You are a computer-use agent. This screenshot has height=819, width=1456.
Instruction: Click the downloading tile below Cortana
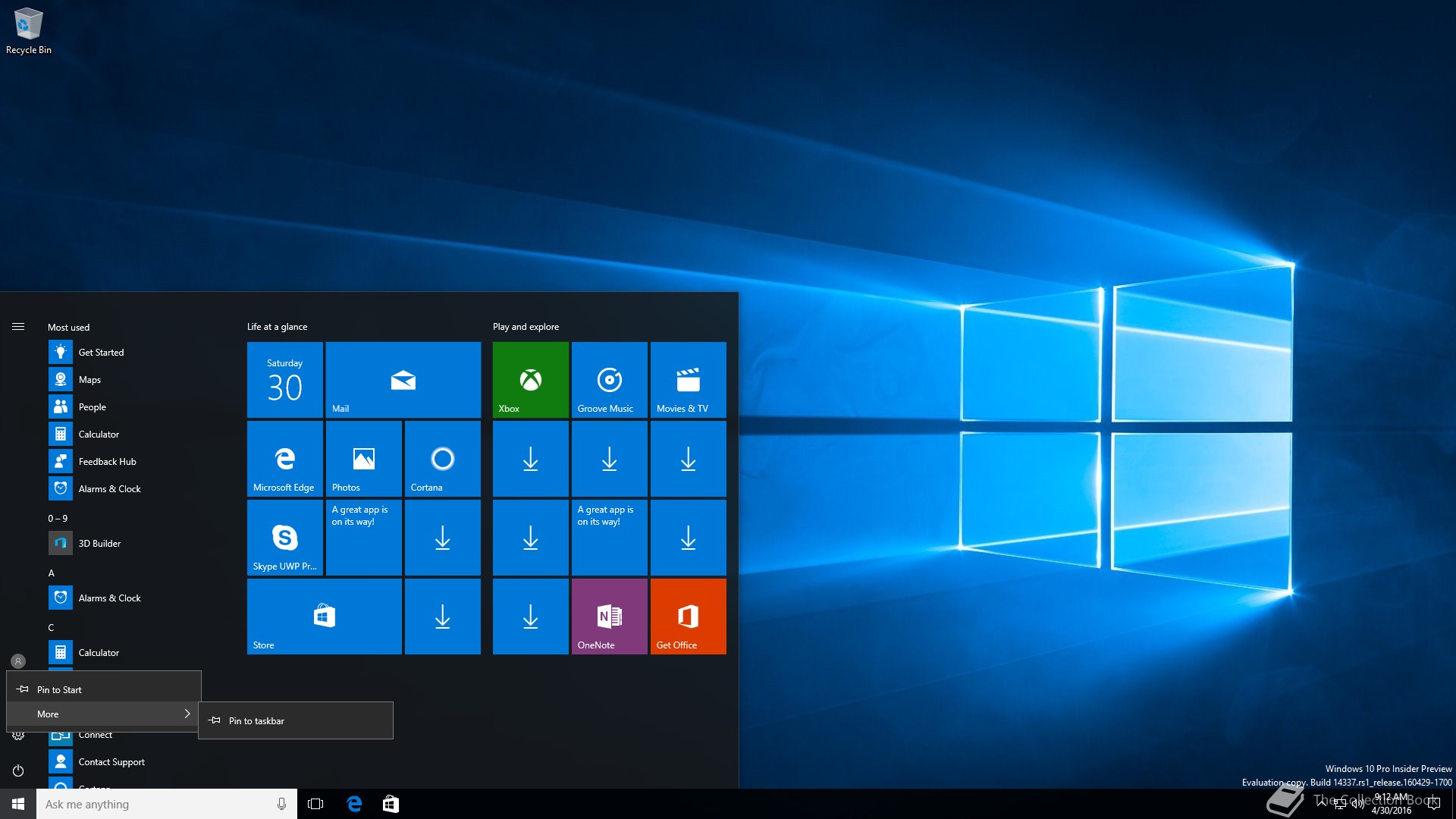443,537
